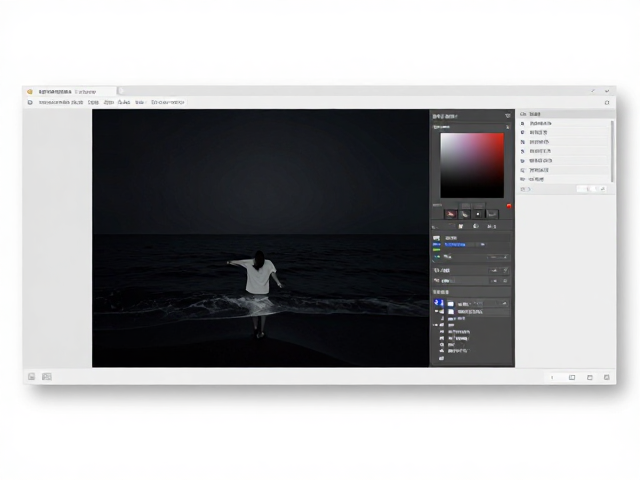Select the last row in the right list panel
Viewport: 640px width, 480px height.
point(564,179)
